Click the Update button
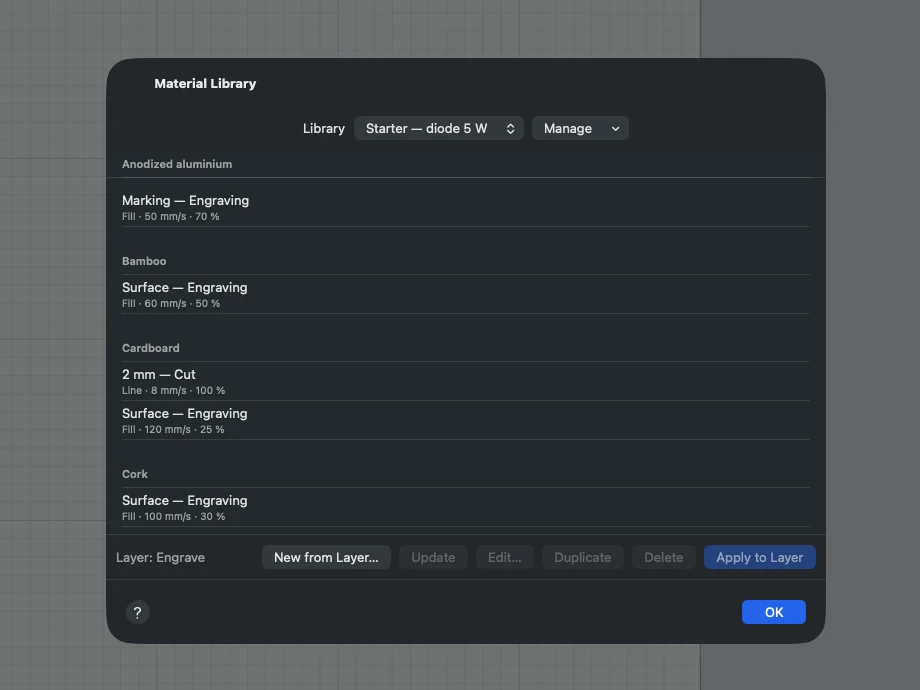Screen dimensions: 920x690 click(433, 557)
